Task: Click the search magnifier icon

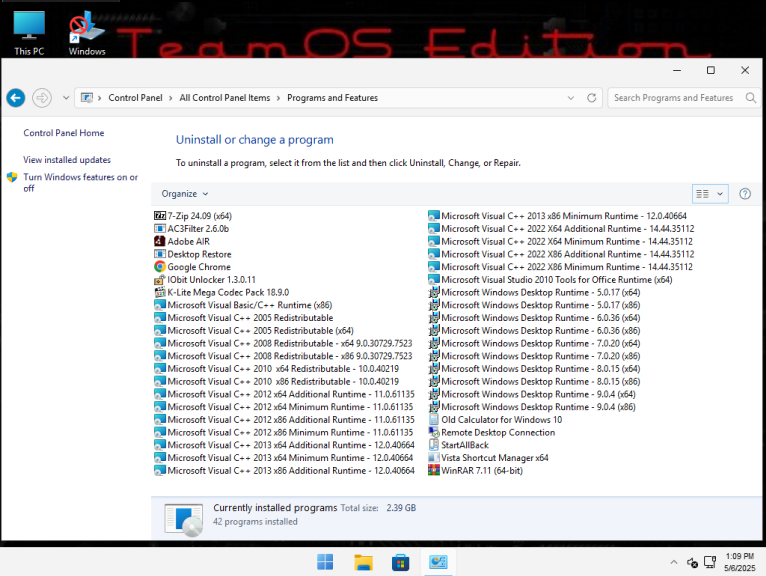Action: (x=751, y=98)
